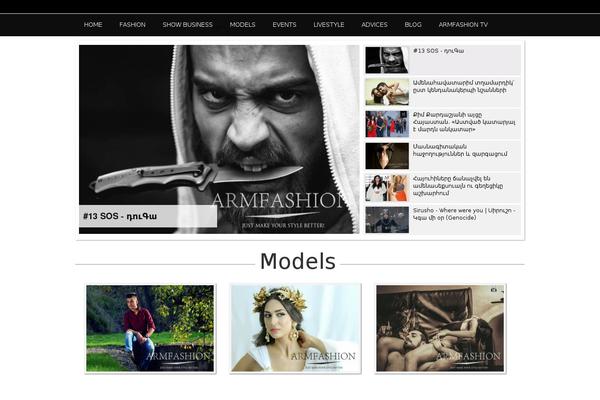This screenshot has width=600, height=400.
Task: Open the sepia model photo of a couple
Action: [440, 328]
